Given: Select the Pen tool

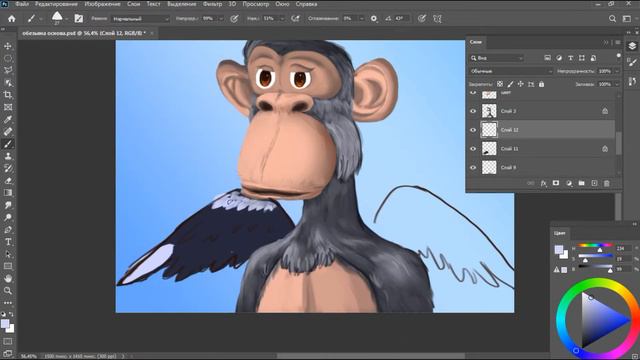Looking at the screenshot, I should pyautogui.click(x=8, y=229).
